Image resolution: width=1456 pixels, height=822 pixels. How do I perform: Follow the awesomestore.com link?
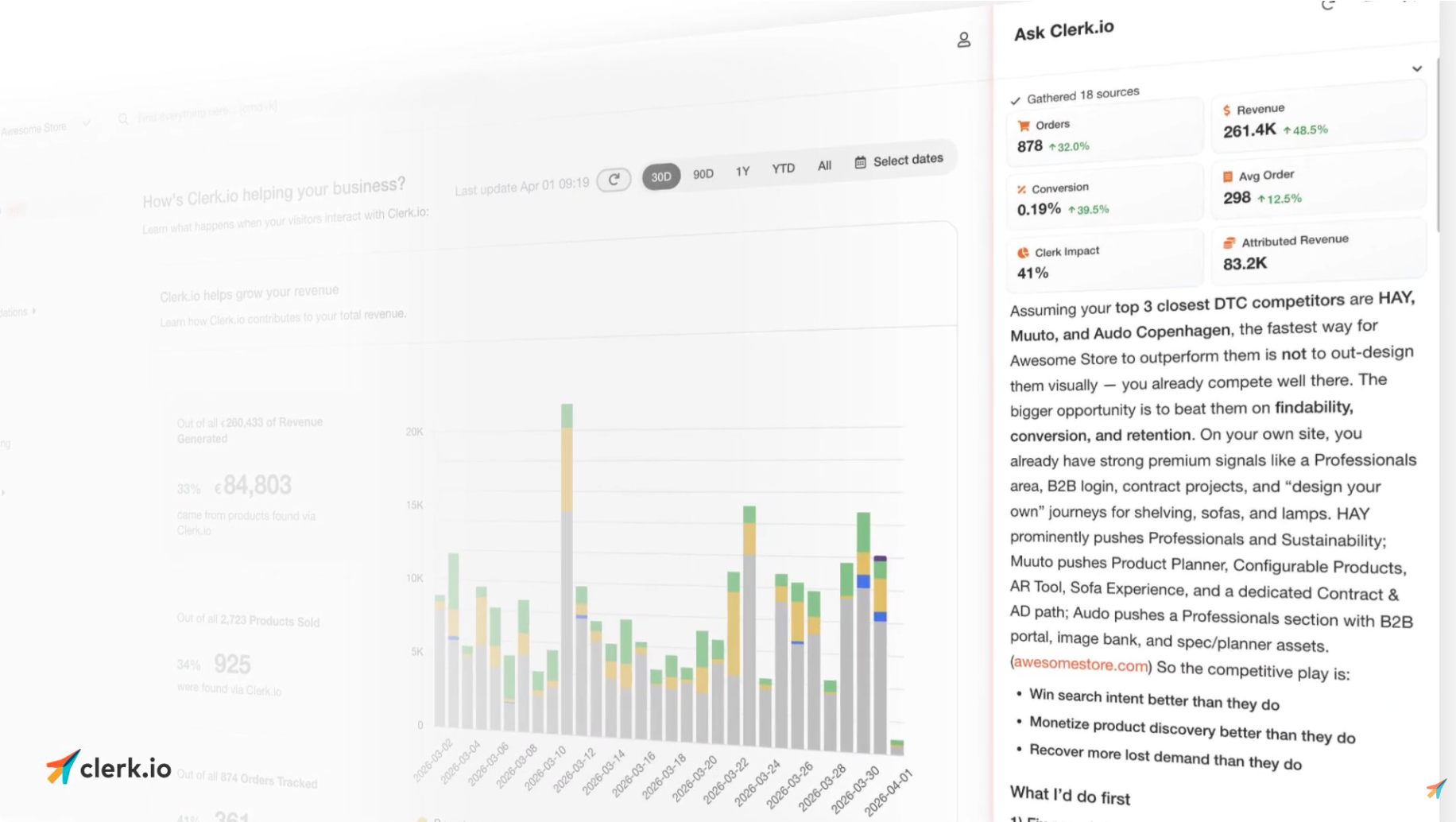pos(1081,663)
